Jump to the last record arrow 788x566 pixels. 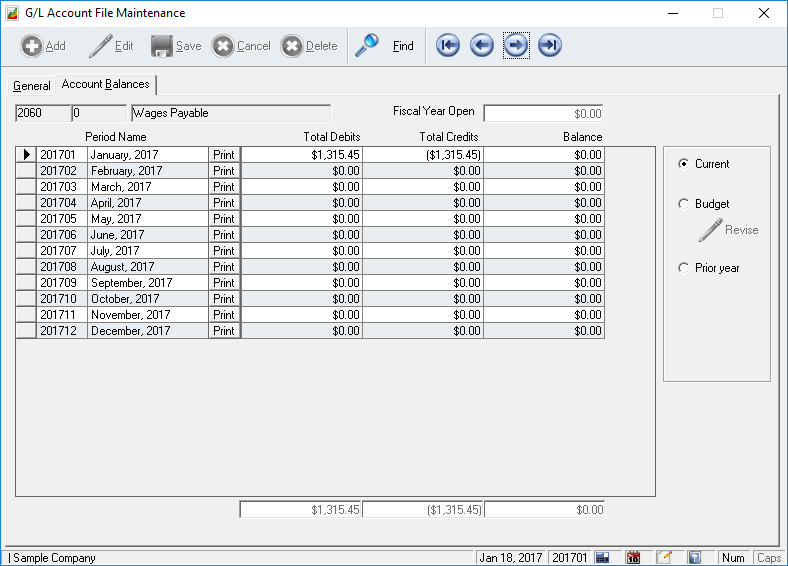pyautogui.click(x=550, y=46)
